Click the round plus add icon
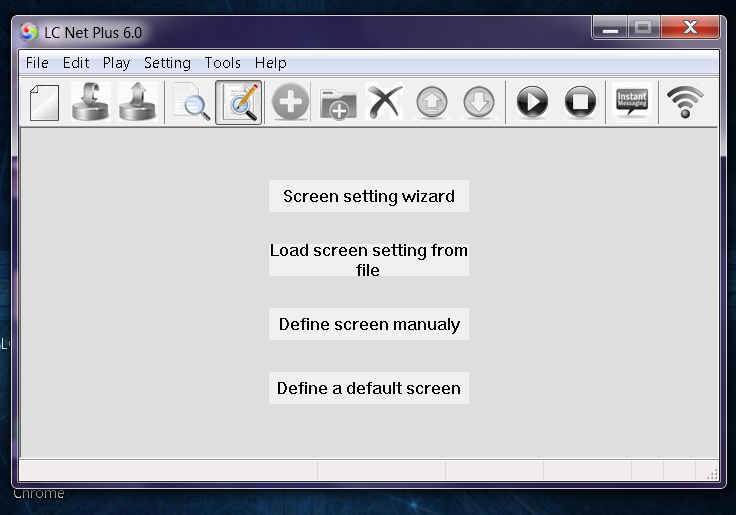This screenshot has width=736, height=515. click(x=291, y=101)
